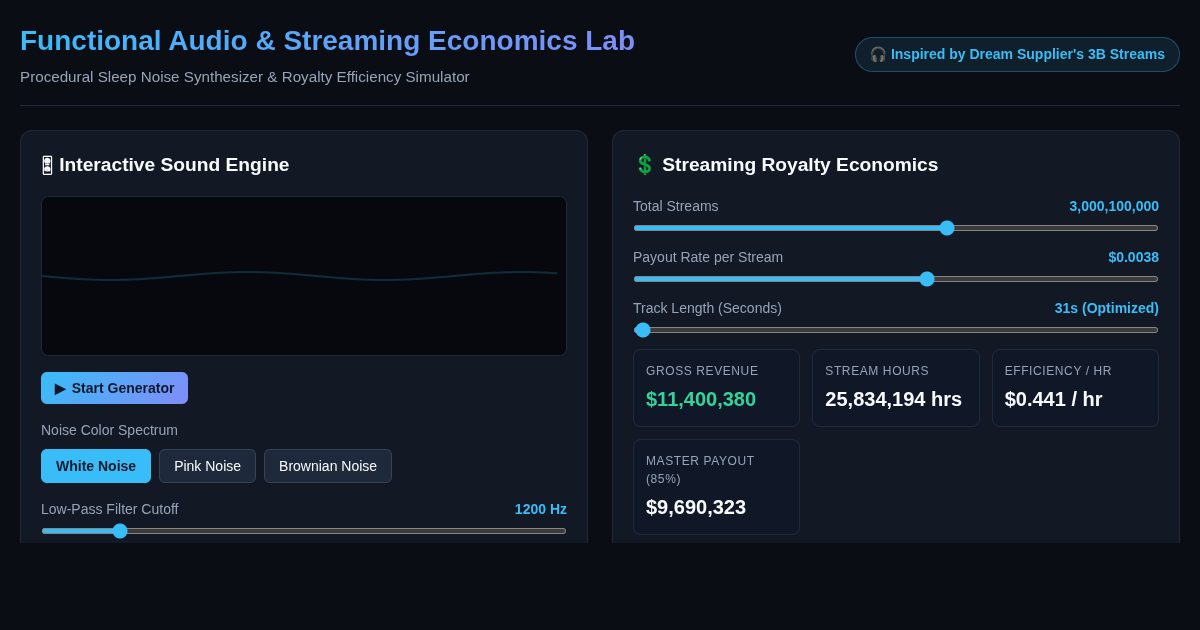Click the 25,834,194 hrs figure
Image resolution: width=1200 pixels, height=630 pixels.
[894, 399]
